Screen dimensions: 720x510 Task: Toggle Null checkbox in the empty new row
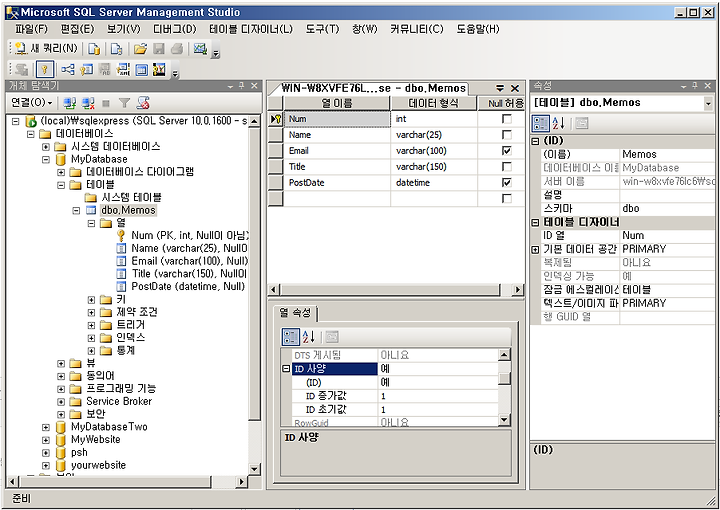pos(506,198)
